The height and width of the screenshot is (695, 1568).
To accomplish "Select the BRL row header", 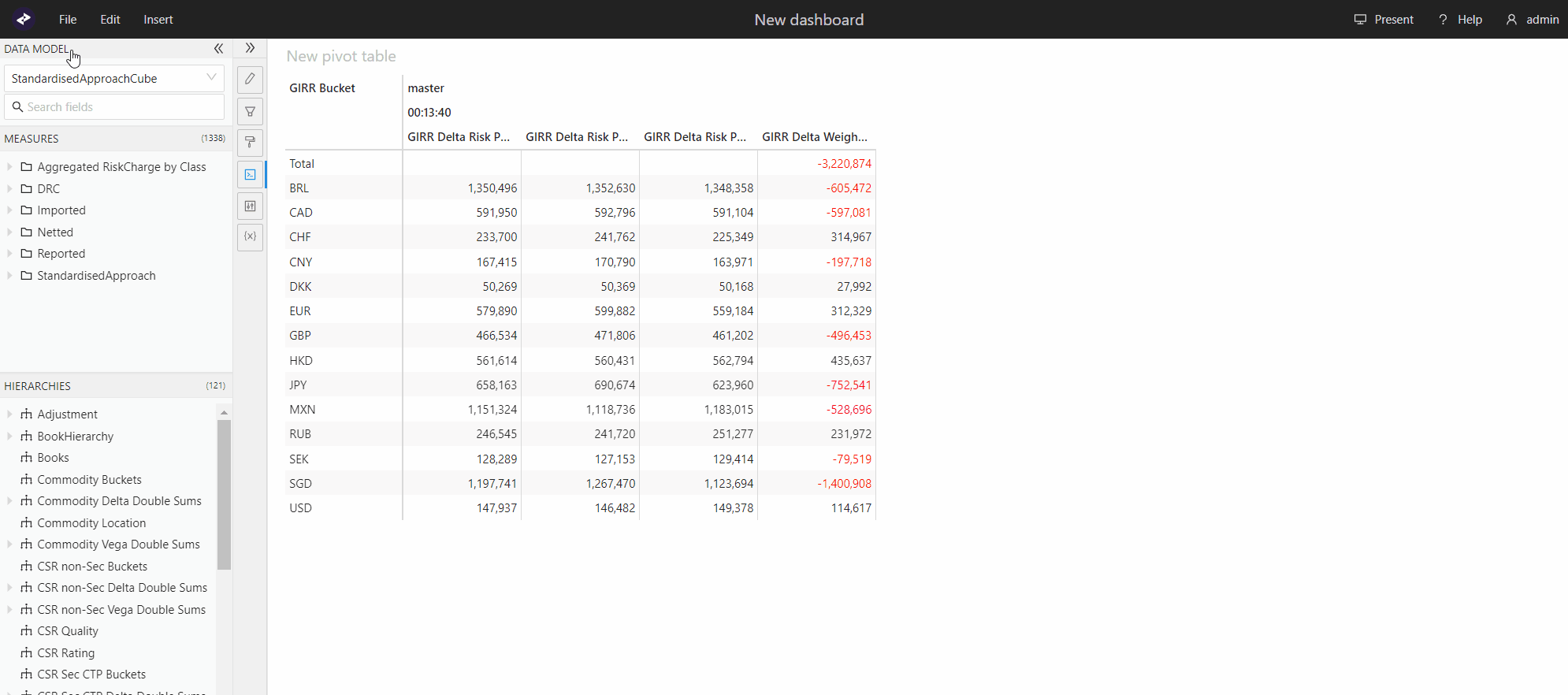I will (344, 188).
